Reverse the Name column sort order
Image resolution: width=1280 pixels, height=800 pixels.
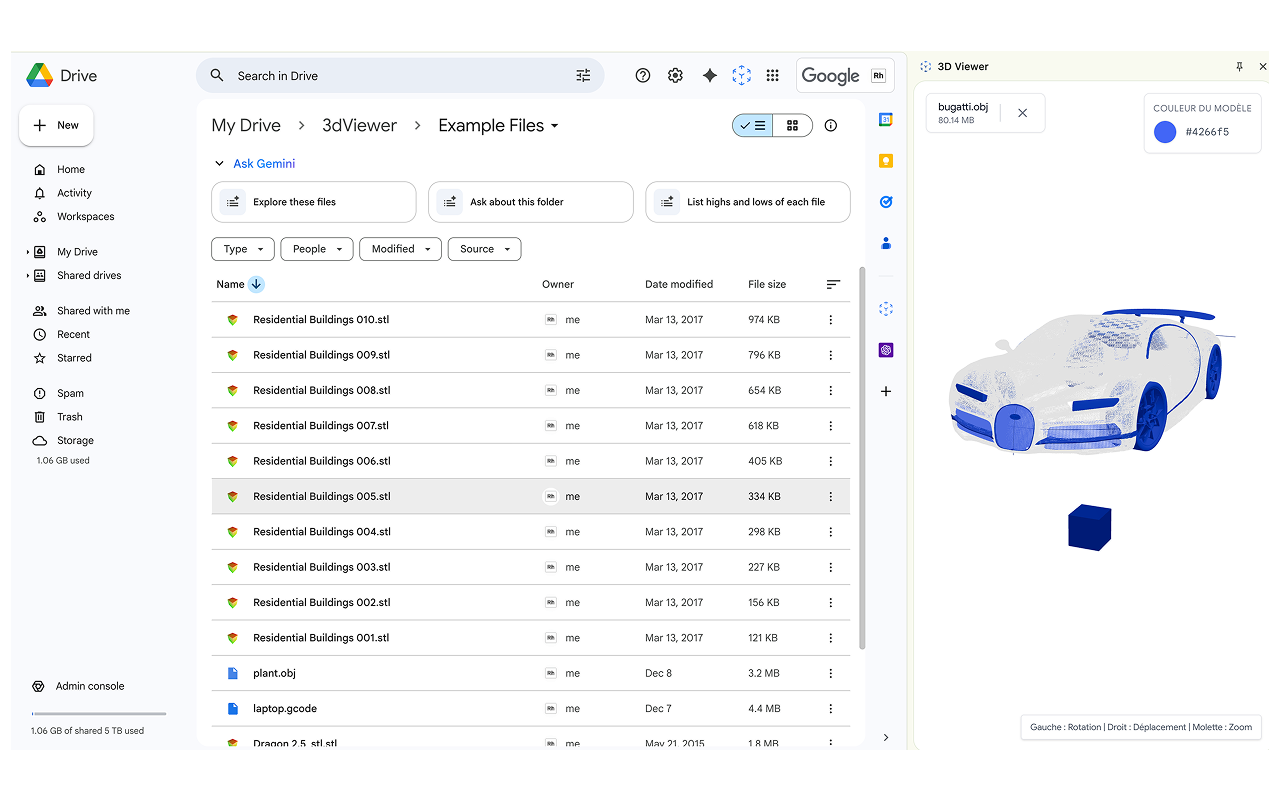[256, 284]
